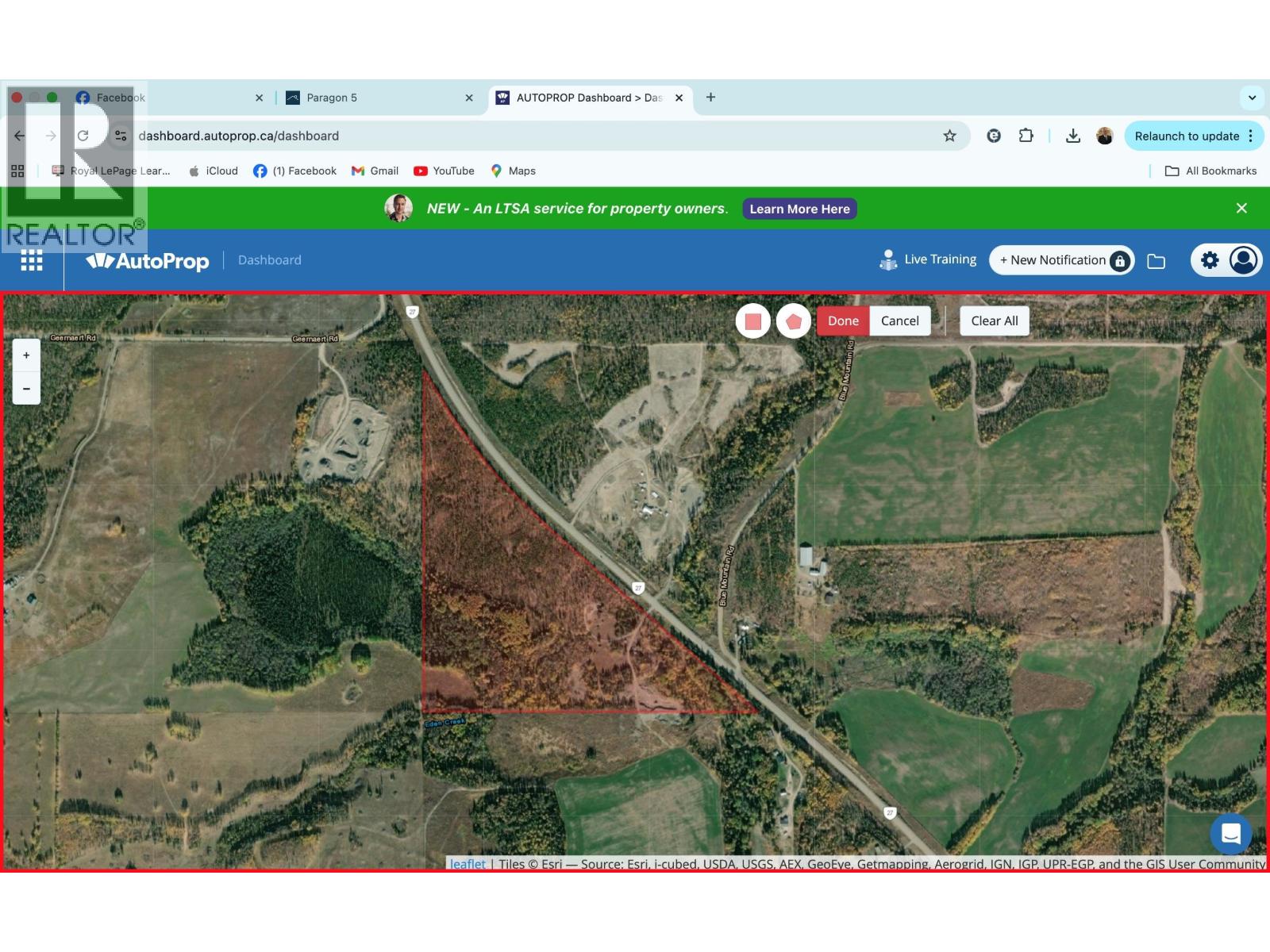Select the rectangle draw tool
1270x952 pixels.
tap(752, 321)
